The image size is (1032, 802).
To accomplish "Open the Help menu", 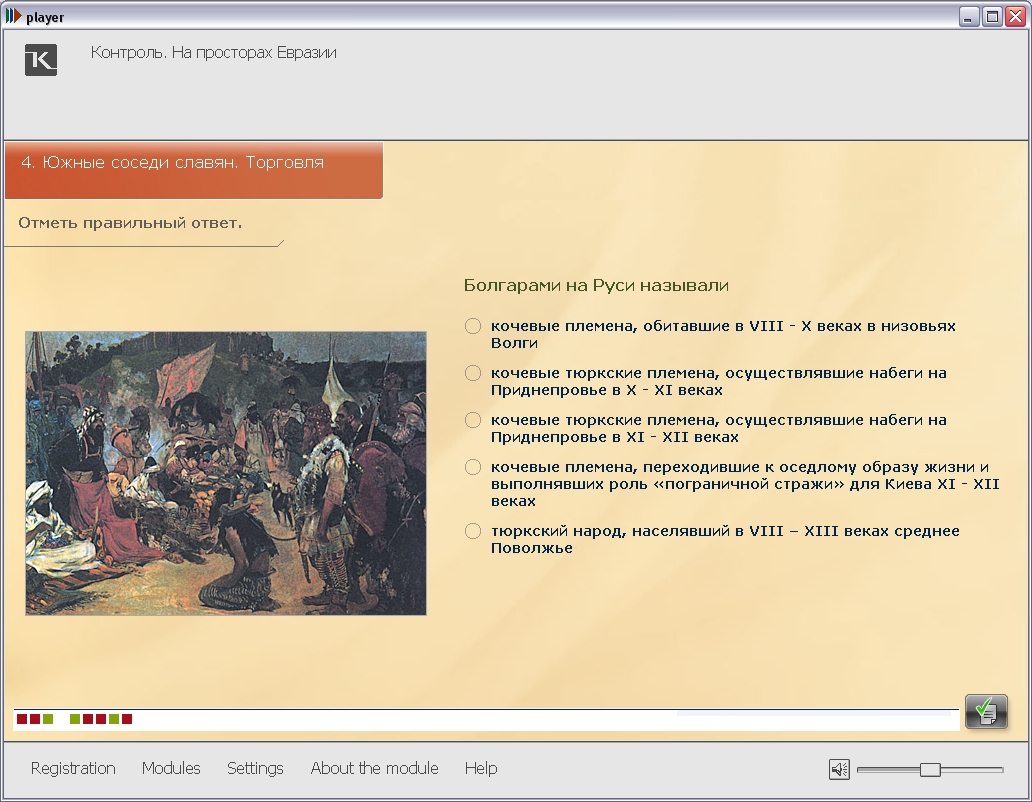I will click(481, 768).
